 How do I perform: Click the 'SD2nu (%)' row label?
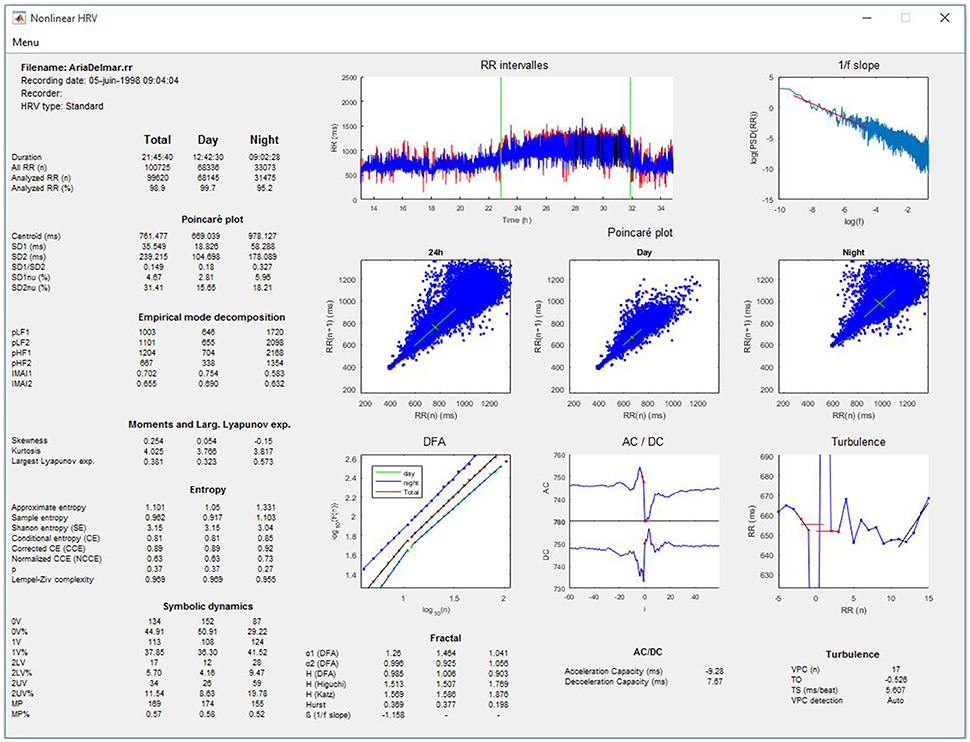coord(31,288)
